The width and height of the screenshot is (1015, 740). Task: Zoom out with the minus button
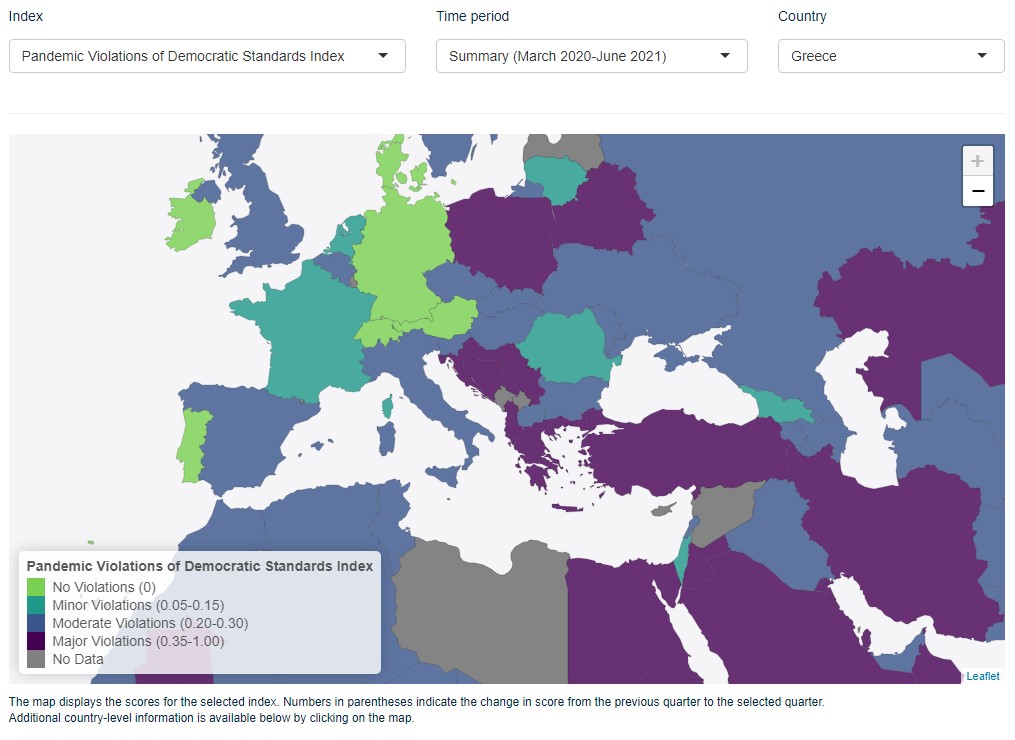(977, 191)
